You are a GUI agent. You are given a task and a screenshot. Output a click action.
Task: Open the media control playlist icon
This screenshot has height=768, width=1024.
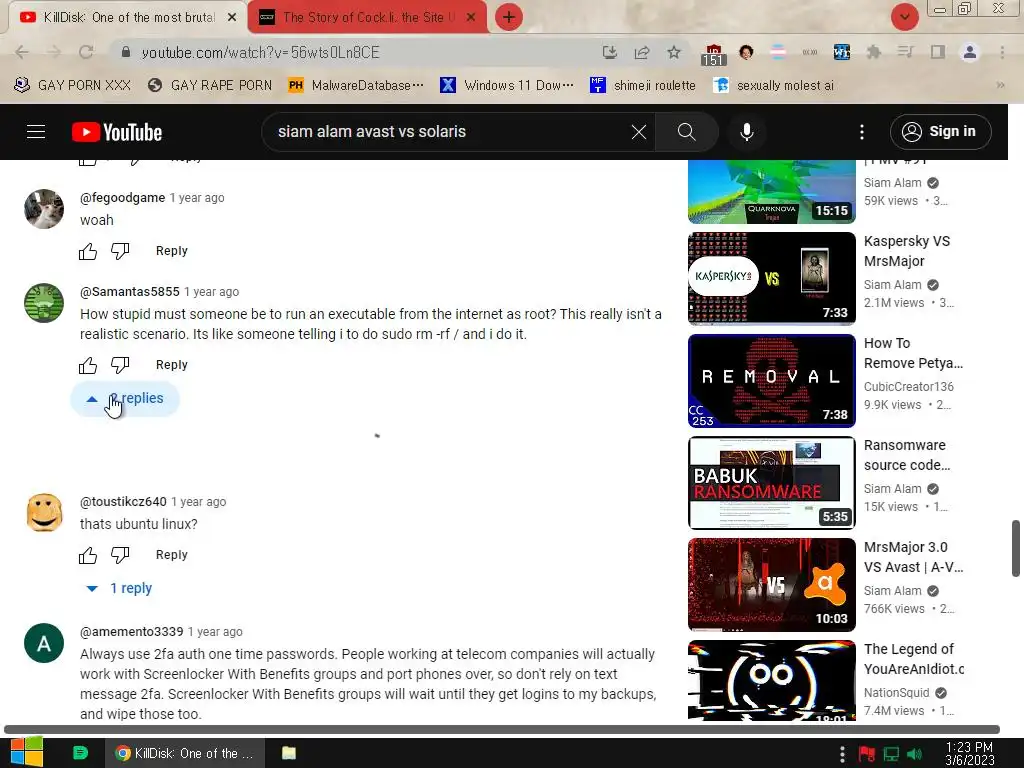(x=905, y=52)
